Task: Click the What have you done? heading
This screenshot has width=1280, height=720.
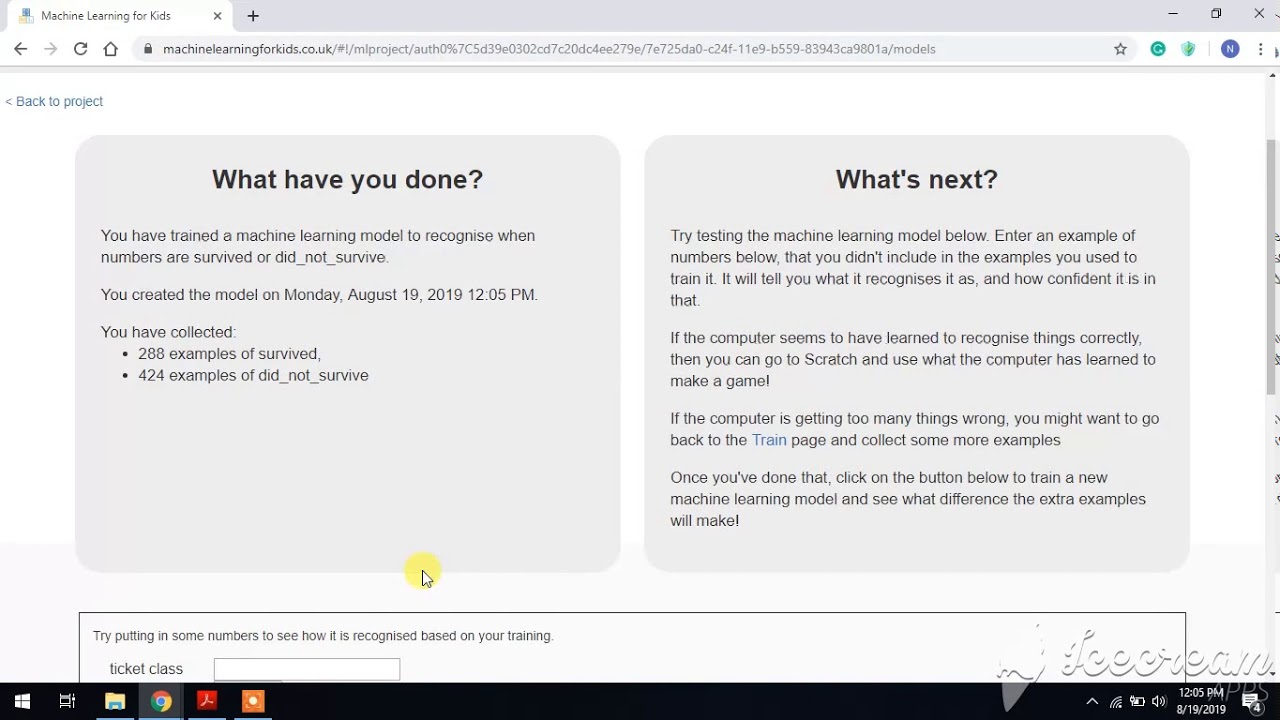Action: coord(348,179)
